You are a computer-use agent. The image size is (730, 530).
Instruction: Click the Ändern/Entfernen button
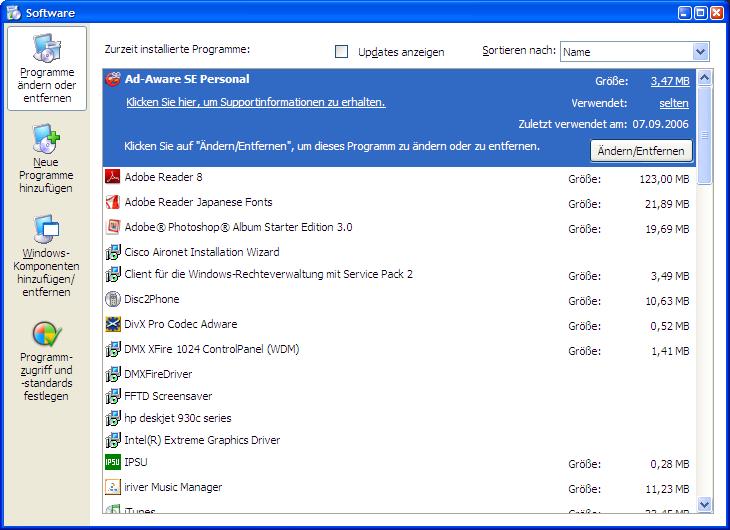[641, 151]
